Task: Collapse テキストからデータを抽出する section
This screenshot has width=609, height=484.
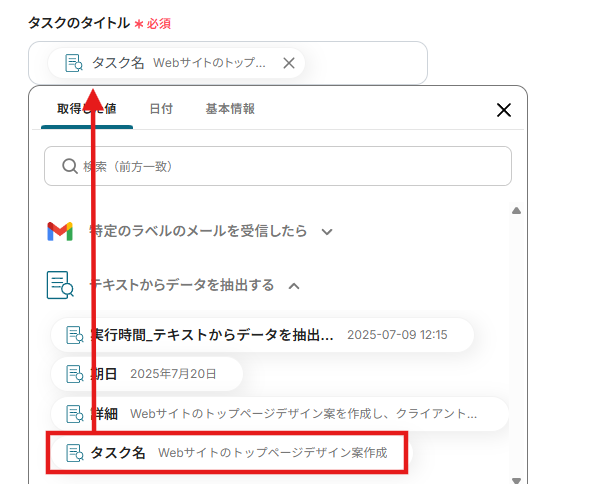Action: (294, 286)
